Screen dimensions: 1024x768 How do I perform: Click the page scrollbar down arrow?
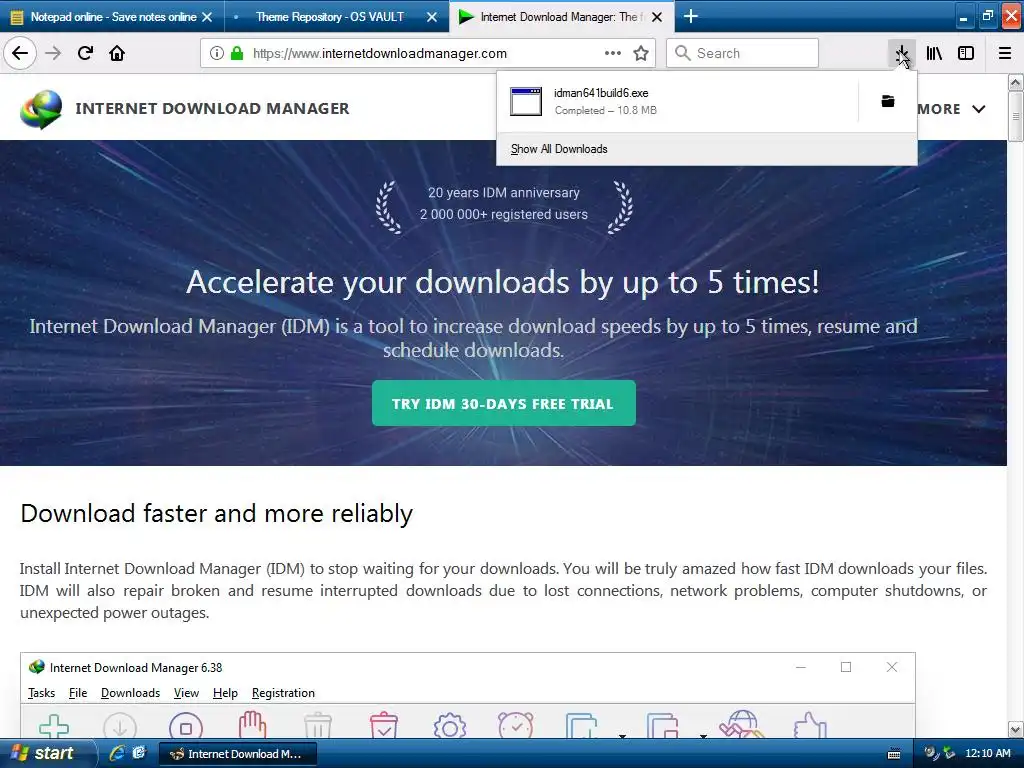tap(1015, 729)
